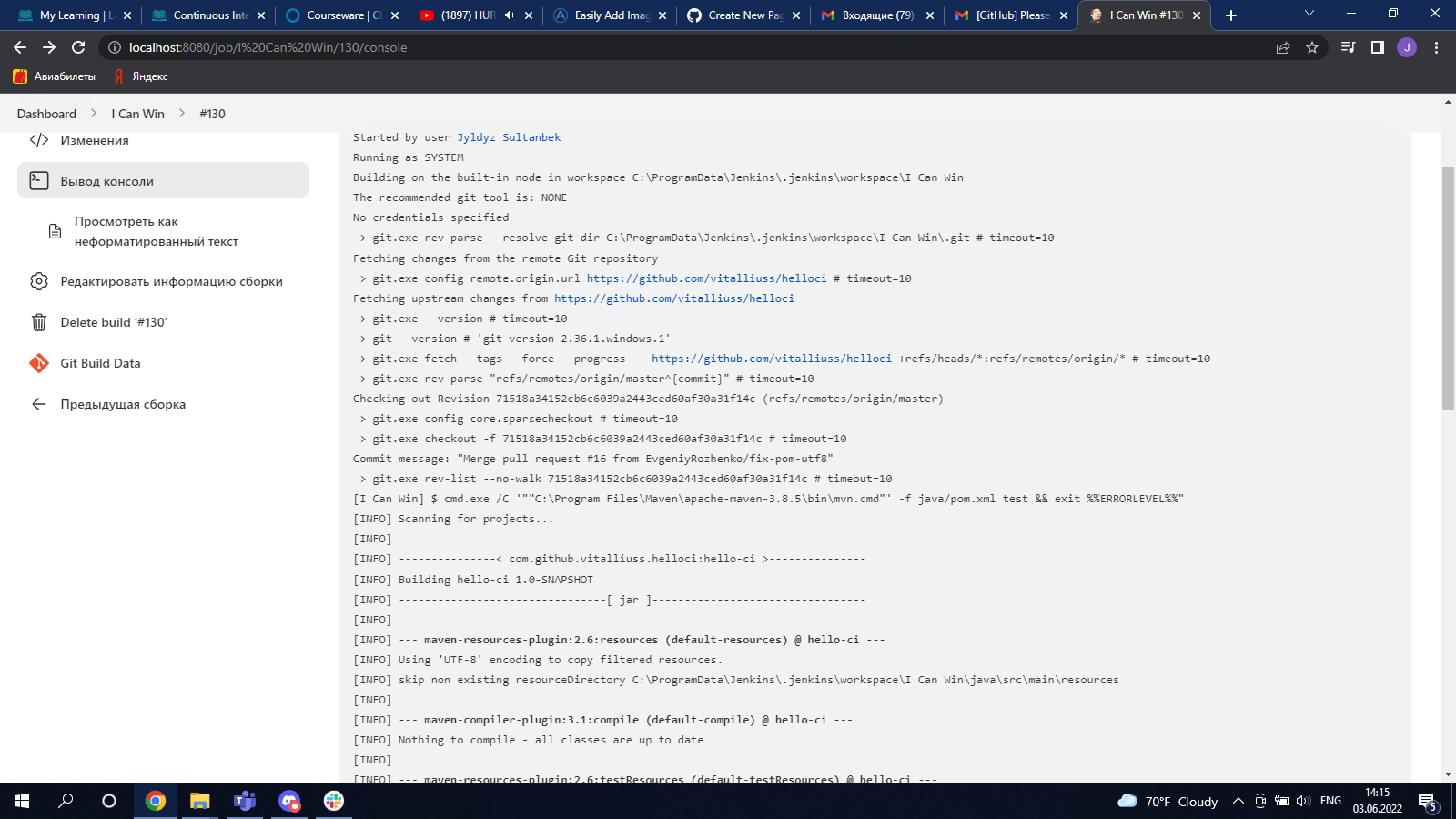Open Microsoft Teams from the taskbar
The image size is (1456, 819).
245,801
